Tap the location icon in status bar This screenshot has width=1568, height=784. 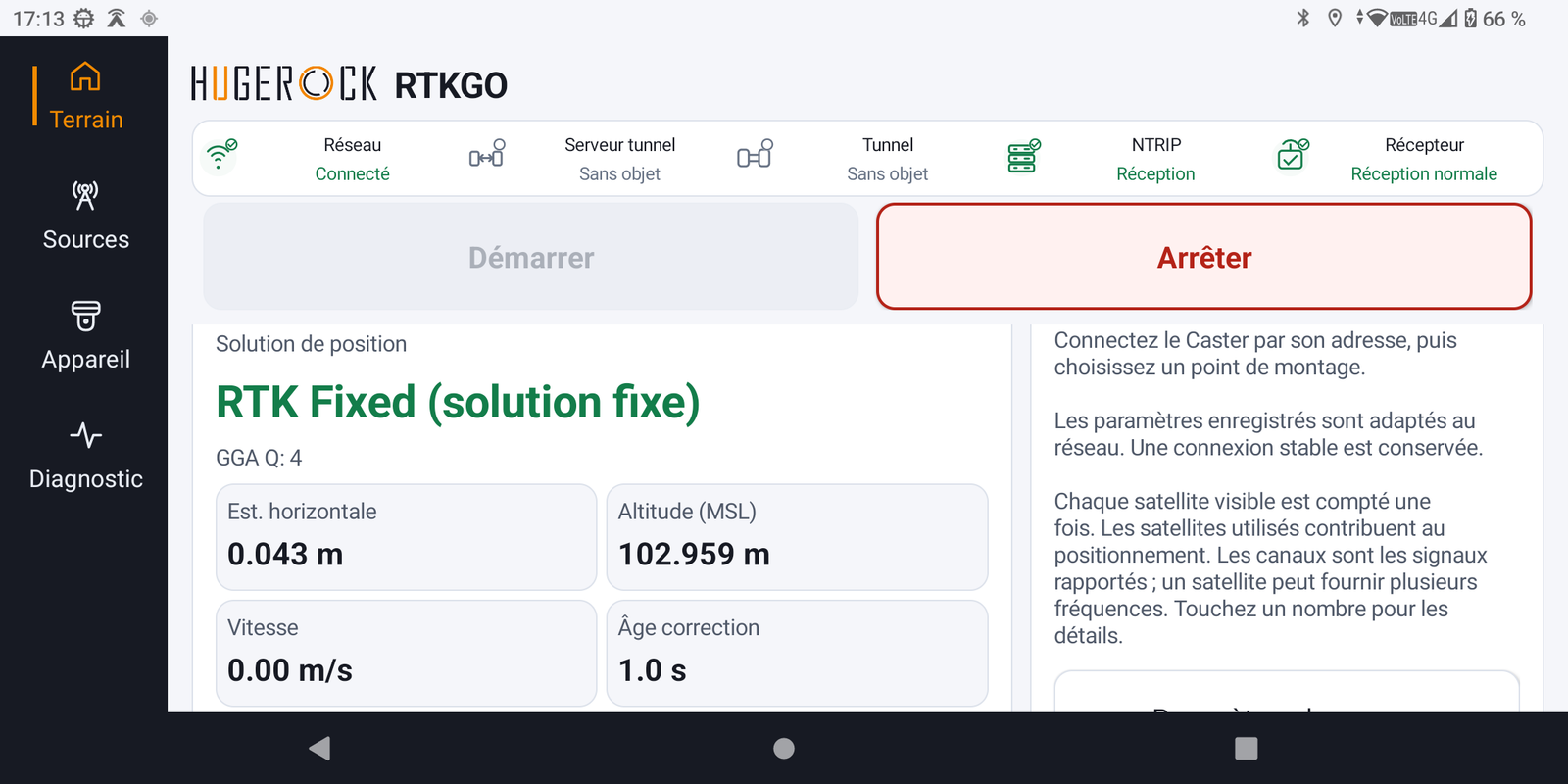coord(1334,18)
